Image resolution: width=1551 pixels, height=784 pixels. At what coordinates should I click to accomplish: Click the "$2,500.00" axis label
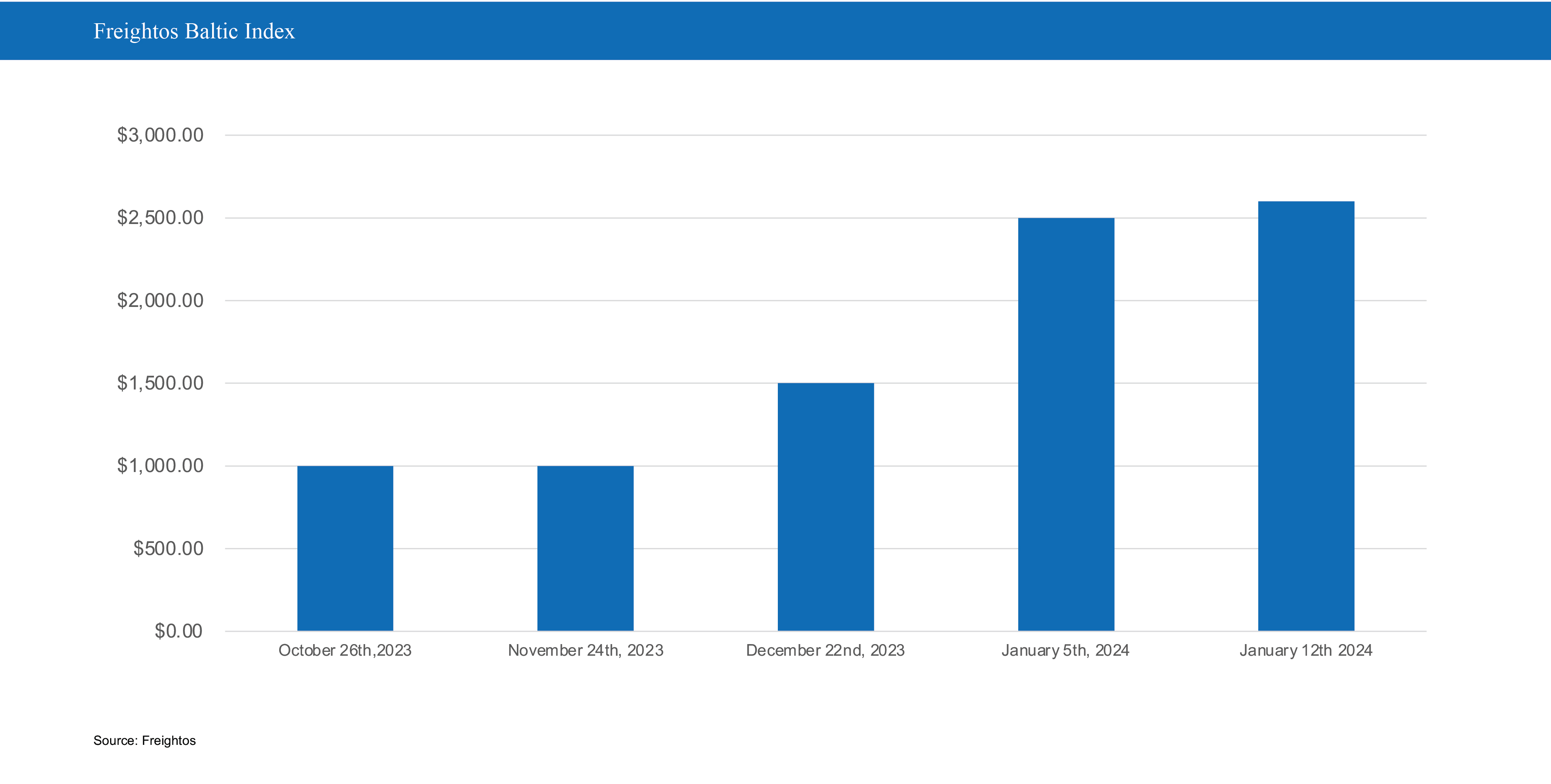click(x=160, y=217)
